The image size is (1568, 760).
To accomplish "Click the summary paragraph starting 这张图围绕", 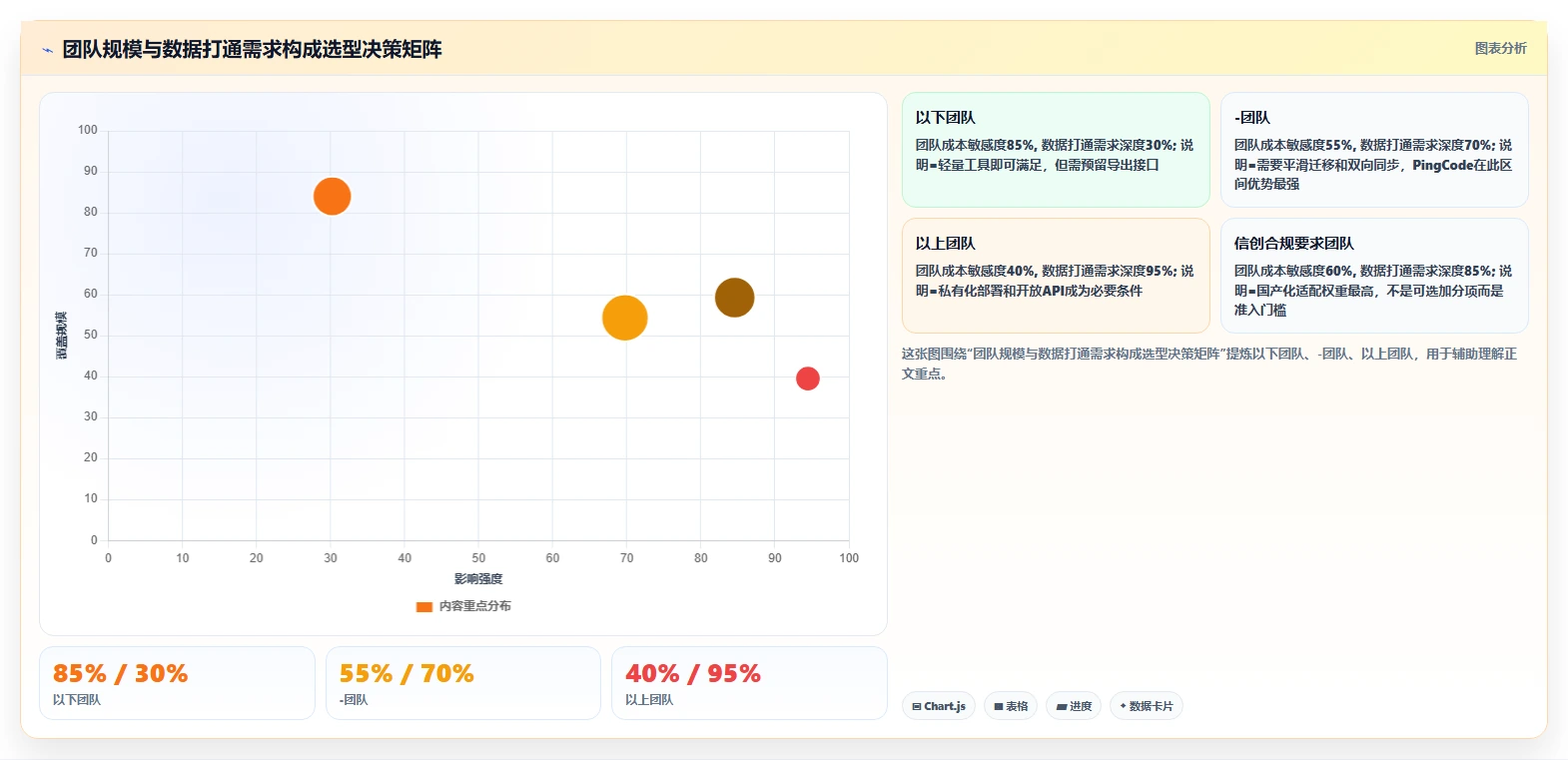I will [1209, 364].
